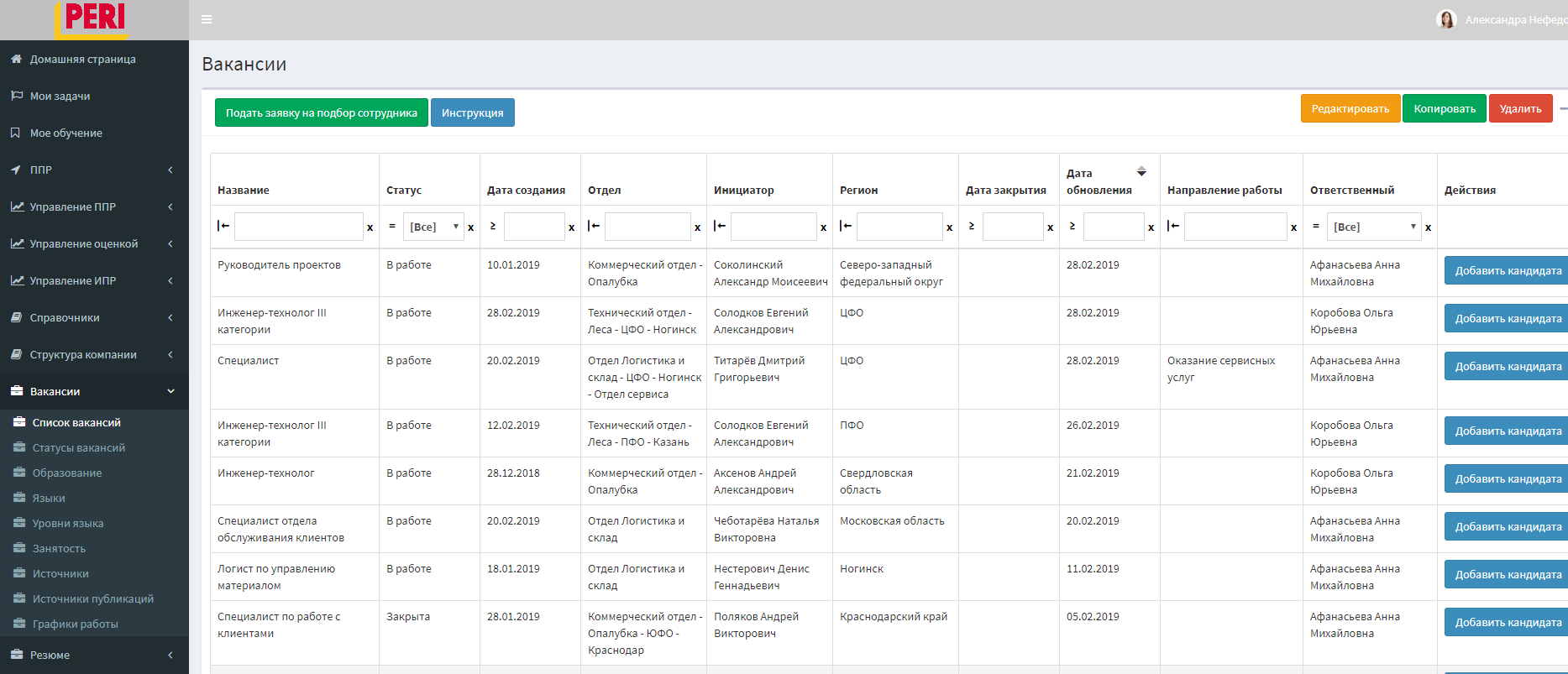Viewport: 1568px width, 674px height.
Task: Click the Инициатор filter text field
Action: coord(774,227)
